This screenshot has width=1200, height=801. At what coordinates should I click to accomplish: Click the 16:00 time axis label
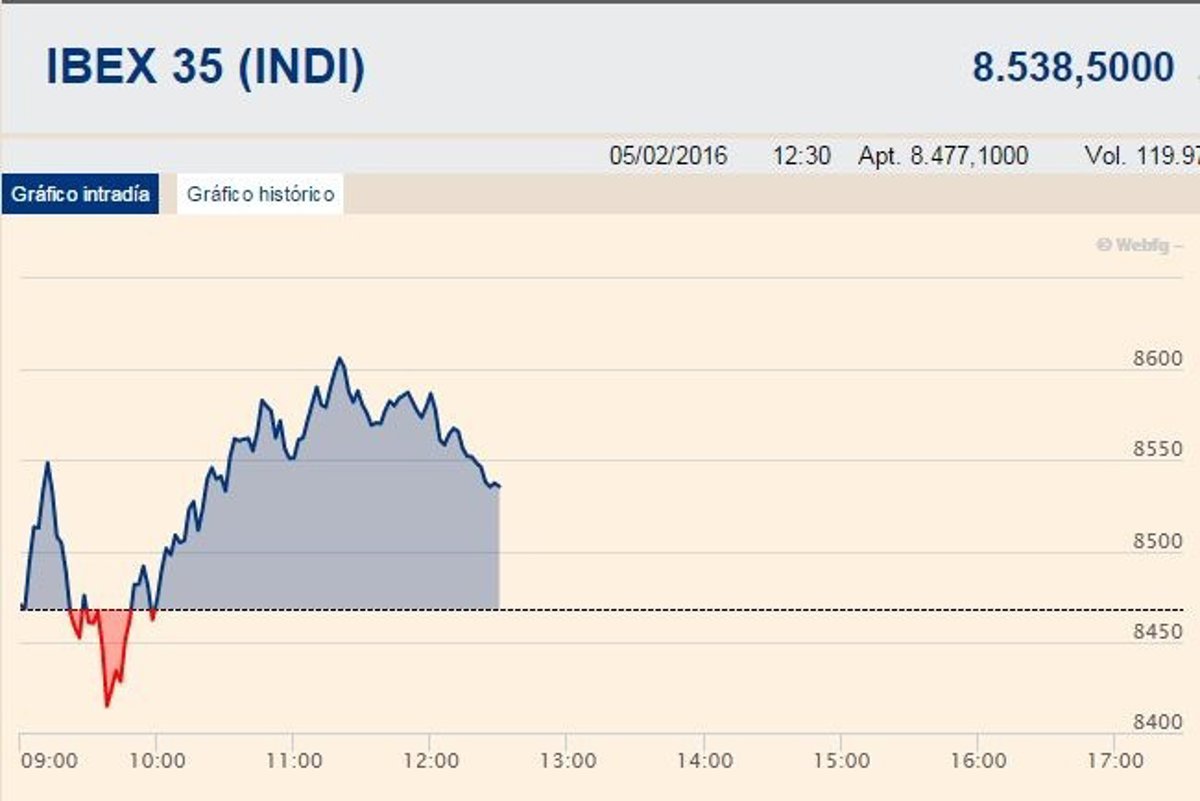click(x=978, y=761)
